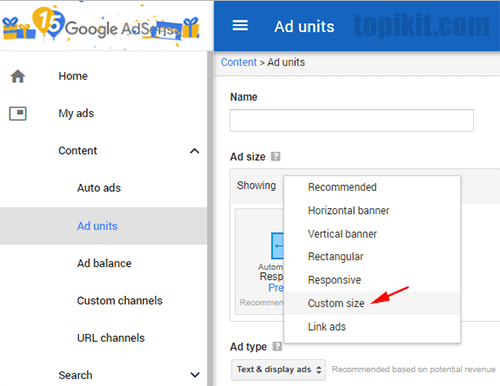Open Custom channels page
This screenshot has height=386, width=500.
pos(120,301)
